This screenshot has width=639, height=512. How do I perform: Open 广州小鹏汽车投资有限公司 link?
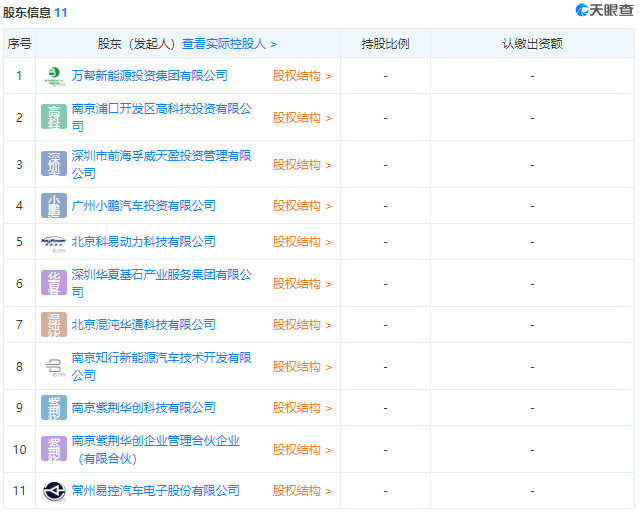tap(143, 205)
